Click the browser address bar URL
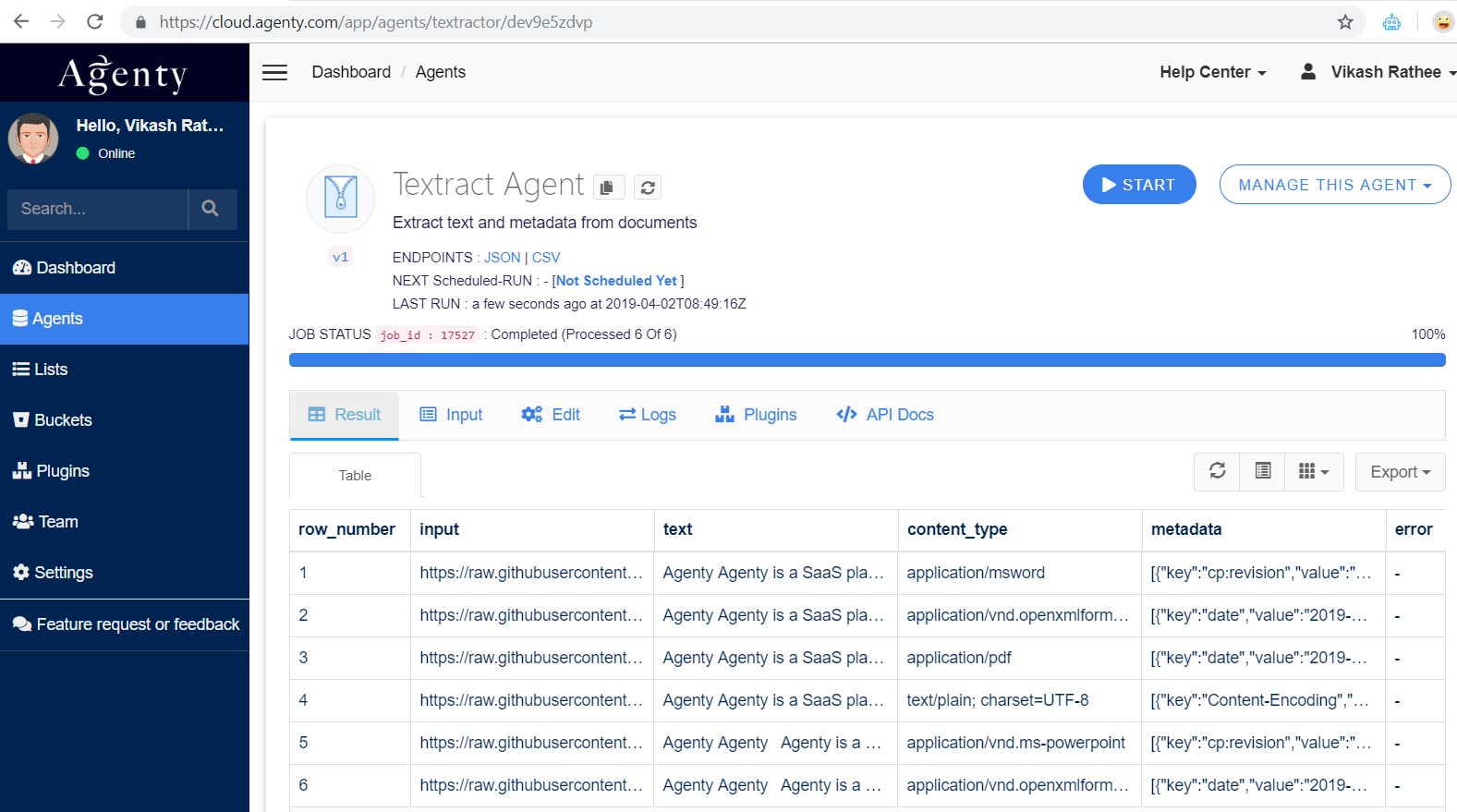The image size is (1457, 812). 376,21
